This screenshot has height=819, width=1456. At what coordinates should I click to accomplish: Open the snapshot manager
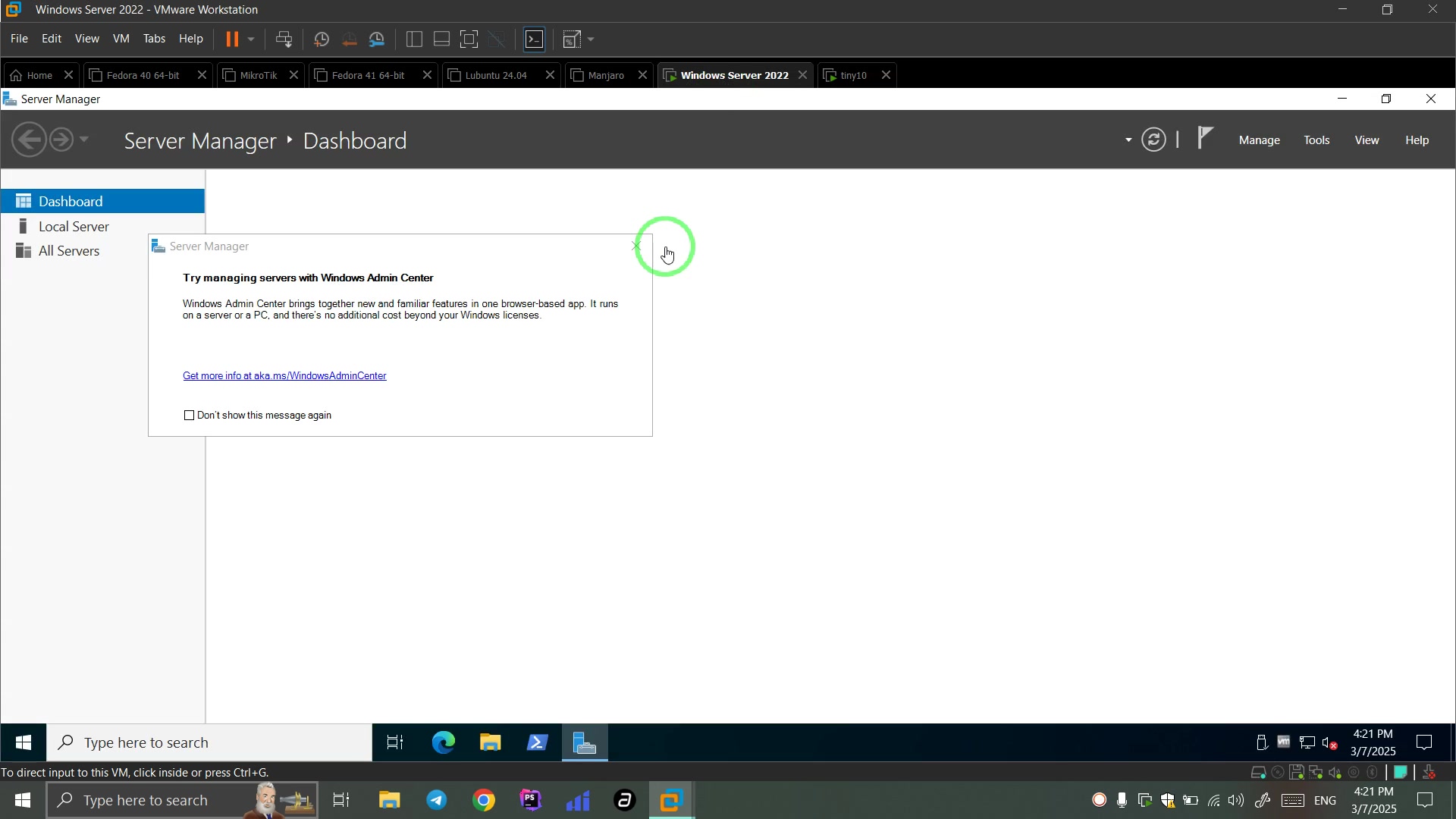tap(377, 39)
